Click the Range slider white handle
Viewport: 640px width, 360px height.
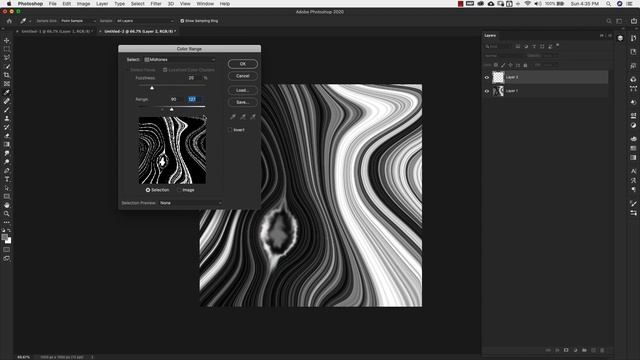click(171, 109)
